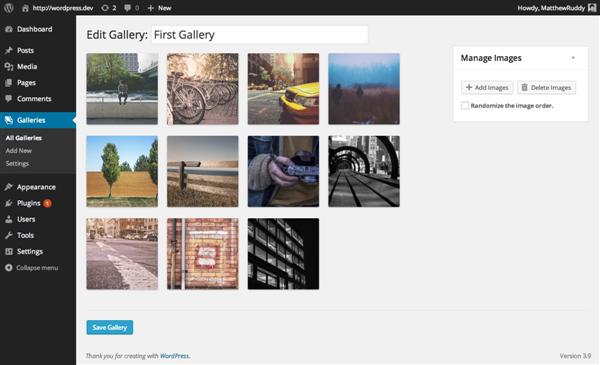The width and height of the screenshot is (600, 365).
Task: Open Appearance menu in sidebar
Action: point(38,187)
